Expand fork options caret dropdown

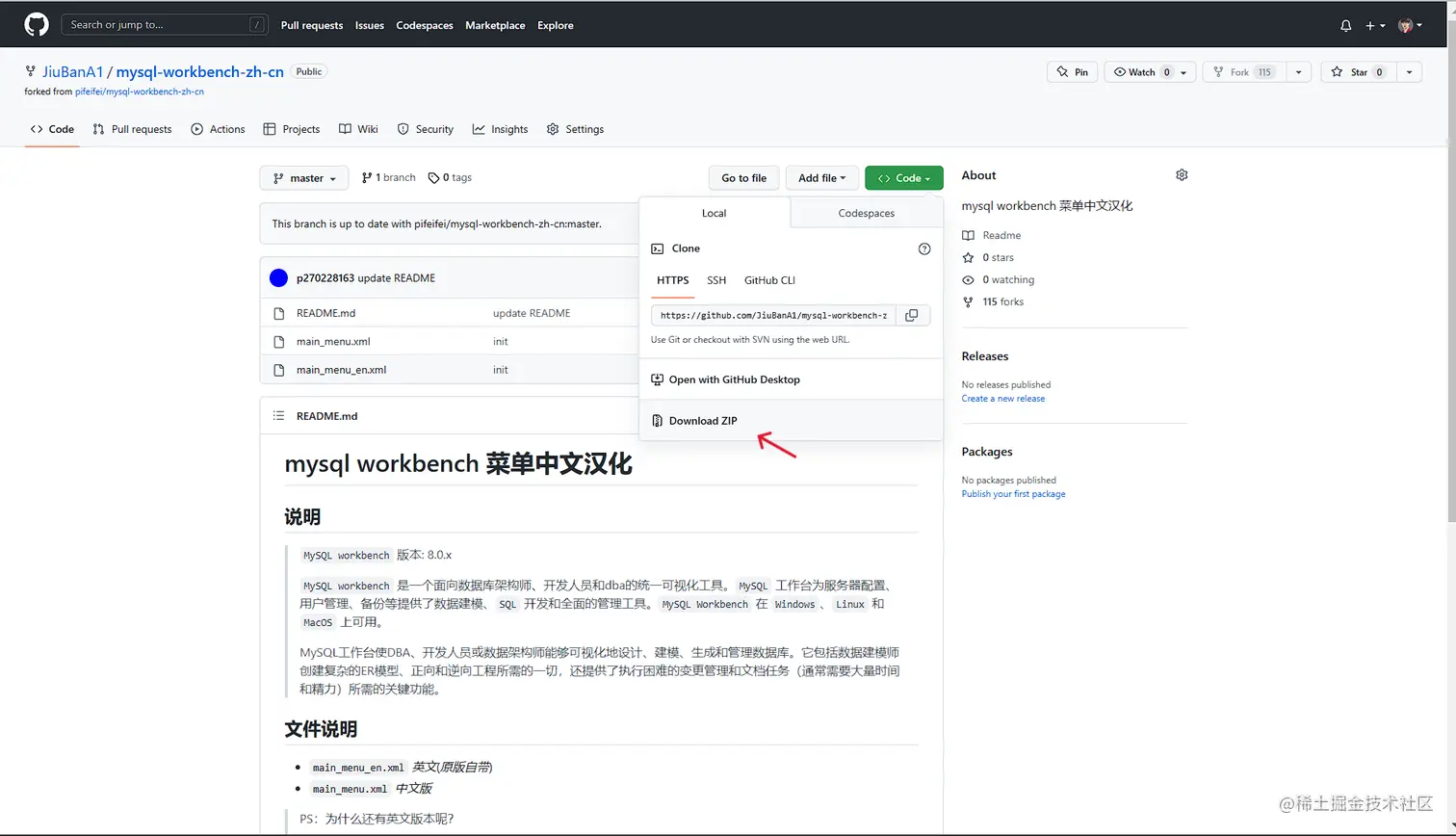point(1298,72)
